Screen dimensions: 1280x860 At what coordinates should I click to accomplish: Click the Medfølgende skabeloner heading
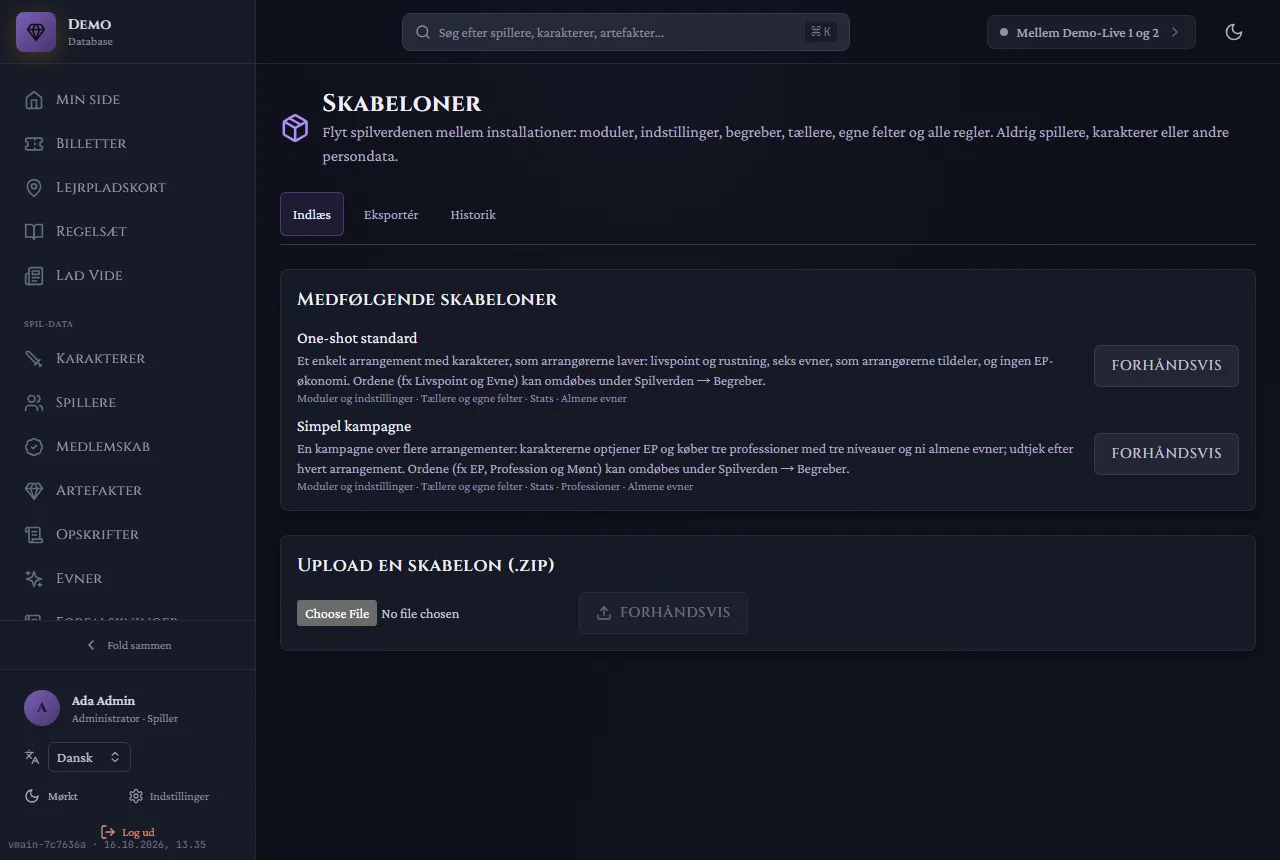pos(427,299)
